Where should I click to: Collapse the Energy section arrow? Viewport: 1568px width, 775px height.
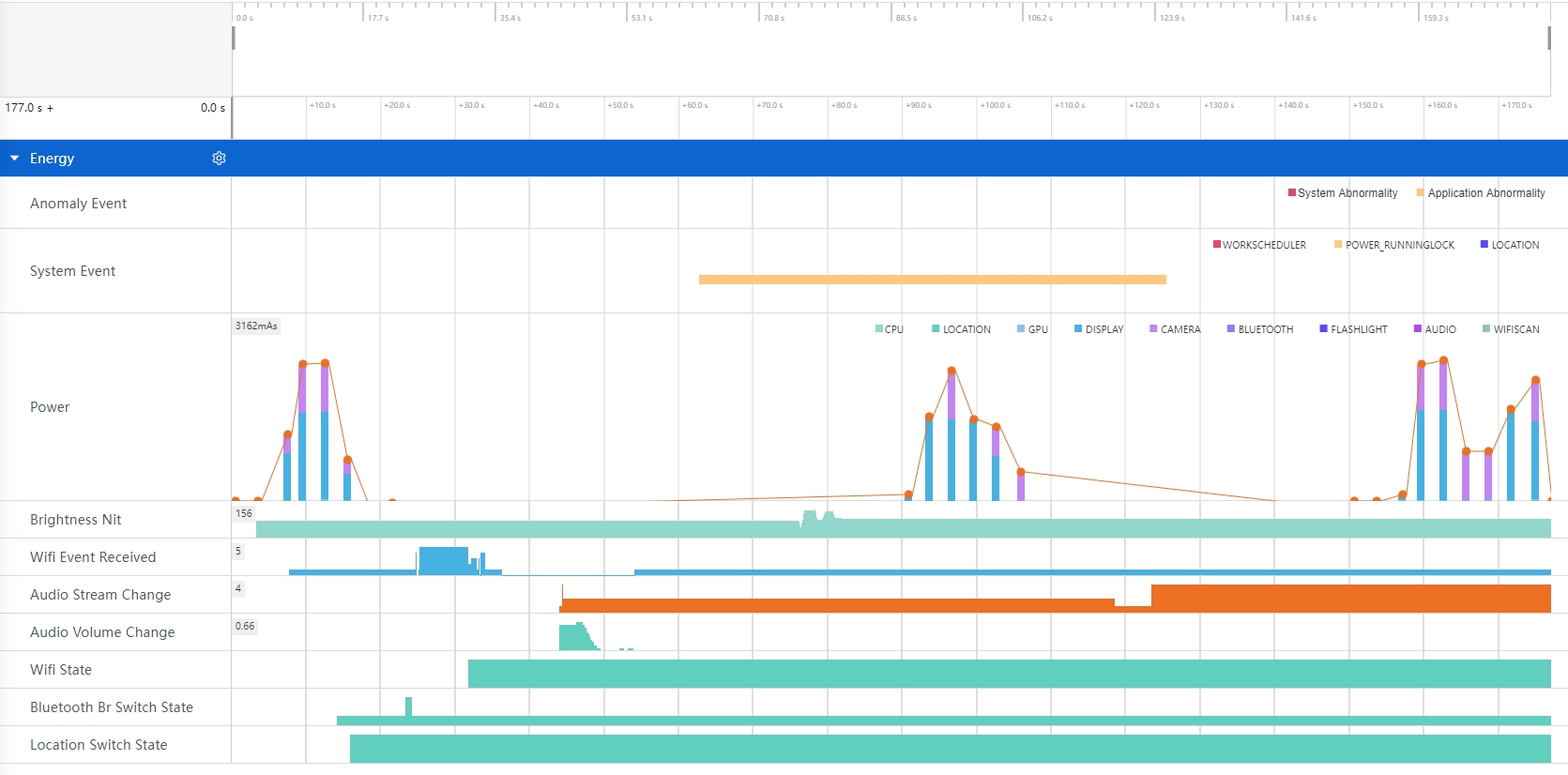pyautogui.click(x=15, y=159)
